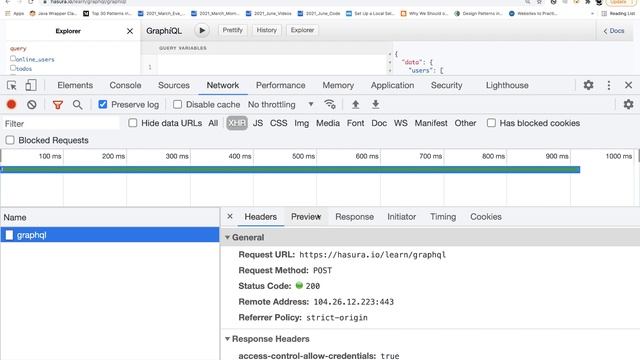Switch to the Timing tab
This screenshot has height=360, width=640.
[443, 217]
